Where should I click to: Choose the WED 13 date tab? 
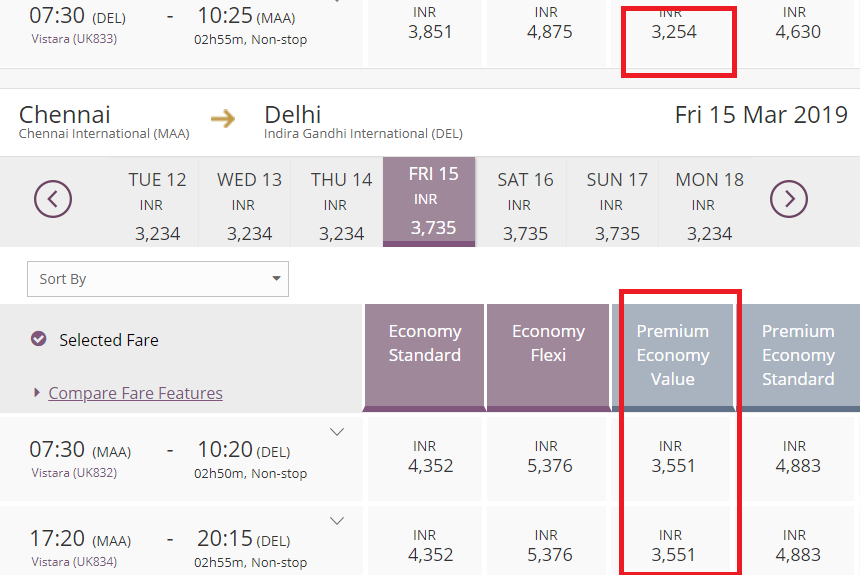point(249,205)
